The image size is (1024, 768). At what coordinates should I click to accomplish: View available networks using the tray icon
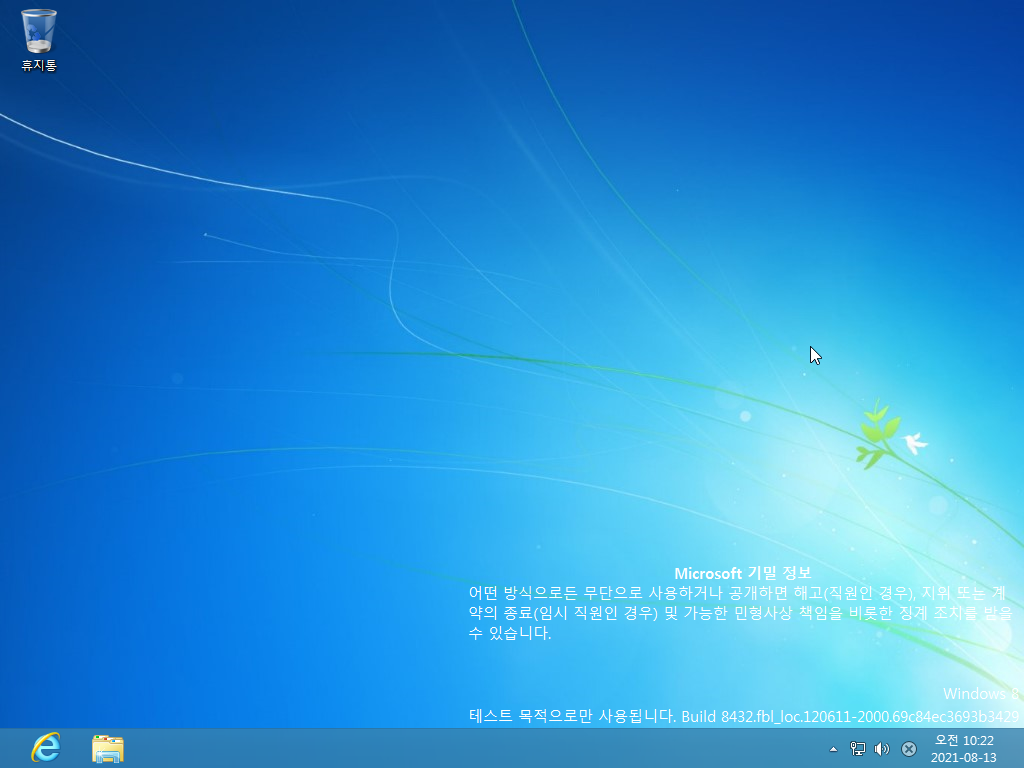coord(857,748)
